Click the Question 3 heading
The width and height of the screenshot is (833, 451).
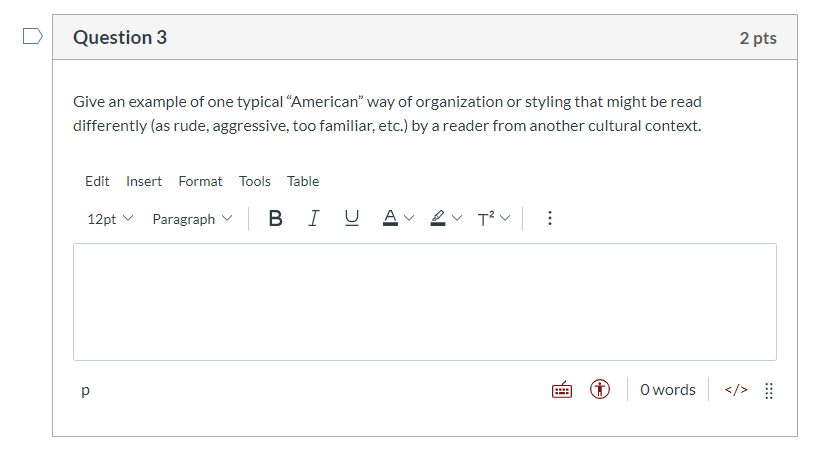click(x=120, y=38)
